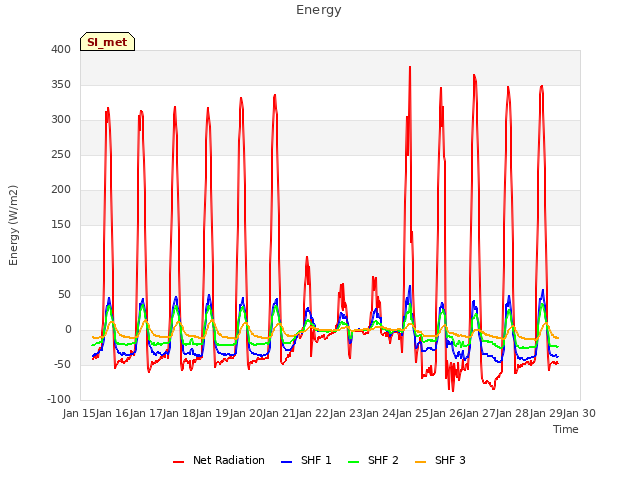
Task: Click the Jan 17 x-axis label
Action: tap(146, 413)
